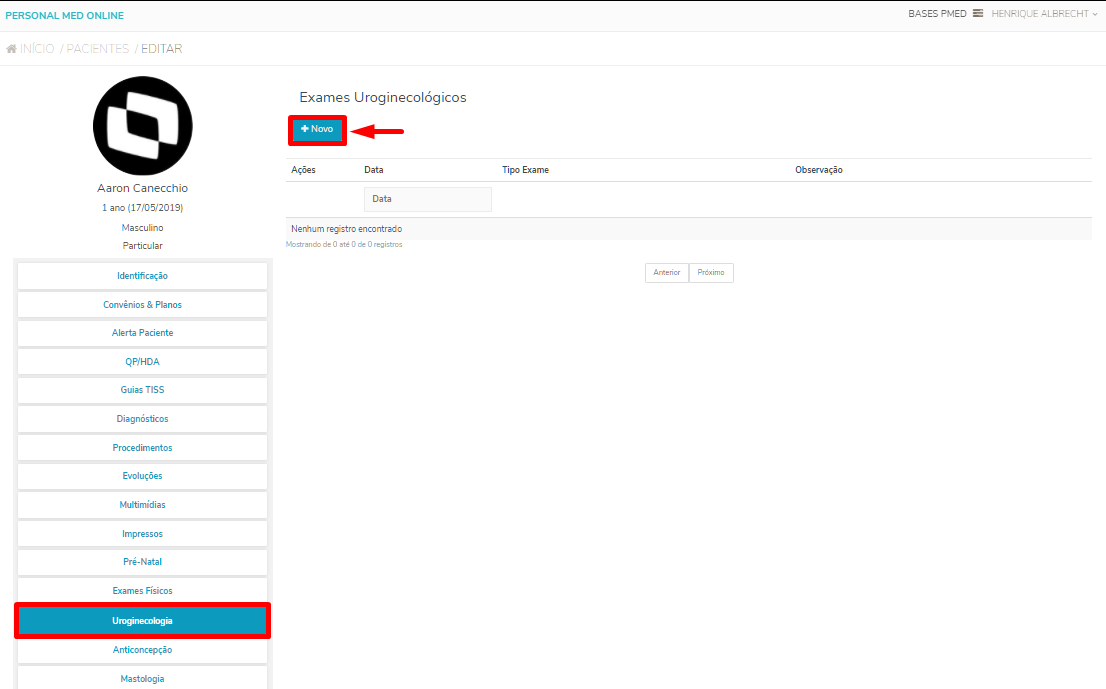Click the Ações column header
This screenshot has height=689, width=1106.
[303, 170]
